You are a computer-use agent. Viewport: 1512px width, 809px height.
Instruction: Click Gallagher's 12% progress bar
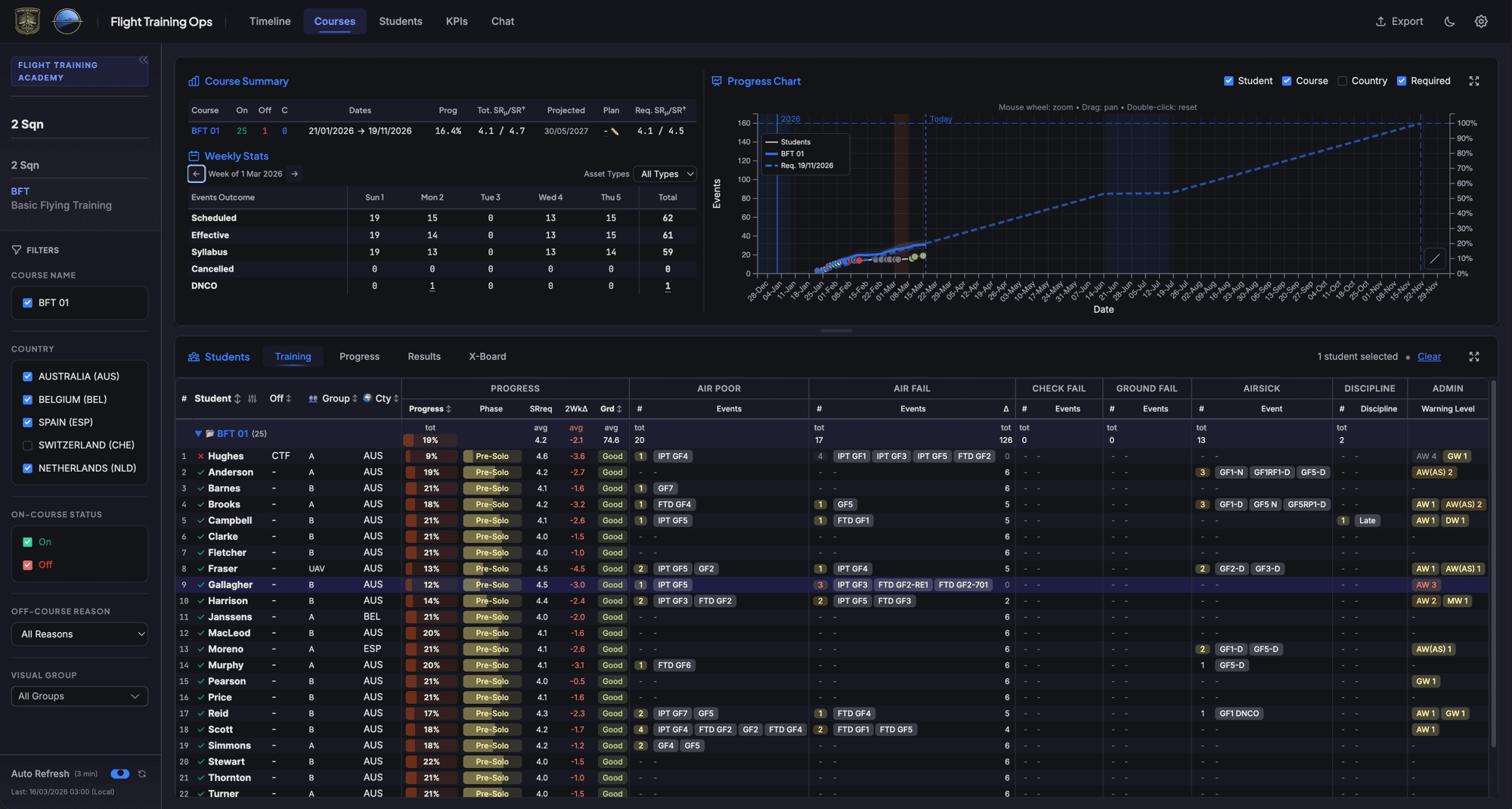tap(430, 584)
